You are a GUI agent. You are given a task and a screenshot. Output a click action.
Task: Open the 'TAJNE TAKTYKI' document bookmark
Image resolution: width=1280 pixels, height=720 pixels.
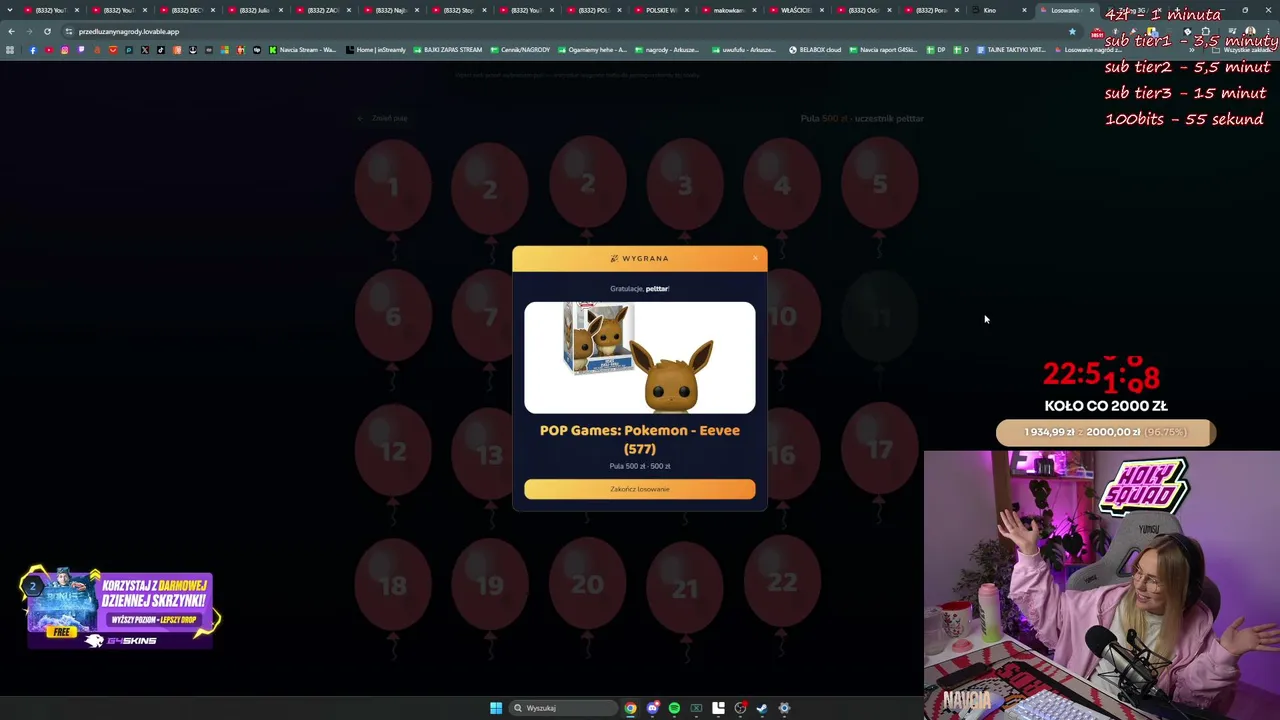(1011, 50)
